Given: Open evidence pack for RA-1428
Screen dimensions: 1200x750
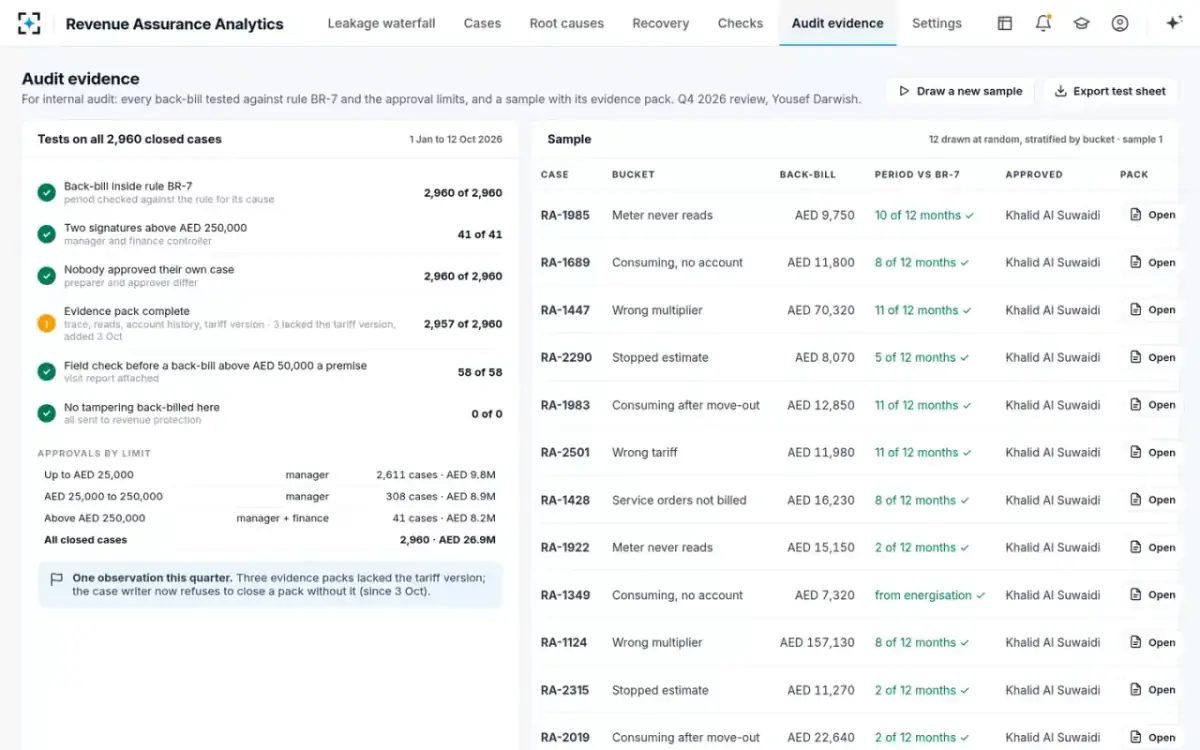Looking at the screenshot, I should coord(1152,500).
